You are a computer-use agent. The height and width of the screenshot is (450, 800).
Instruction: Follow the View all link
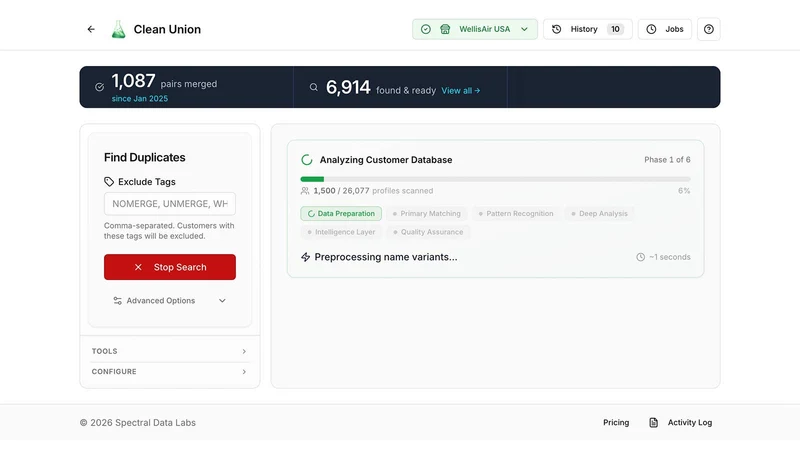point(460,90)
